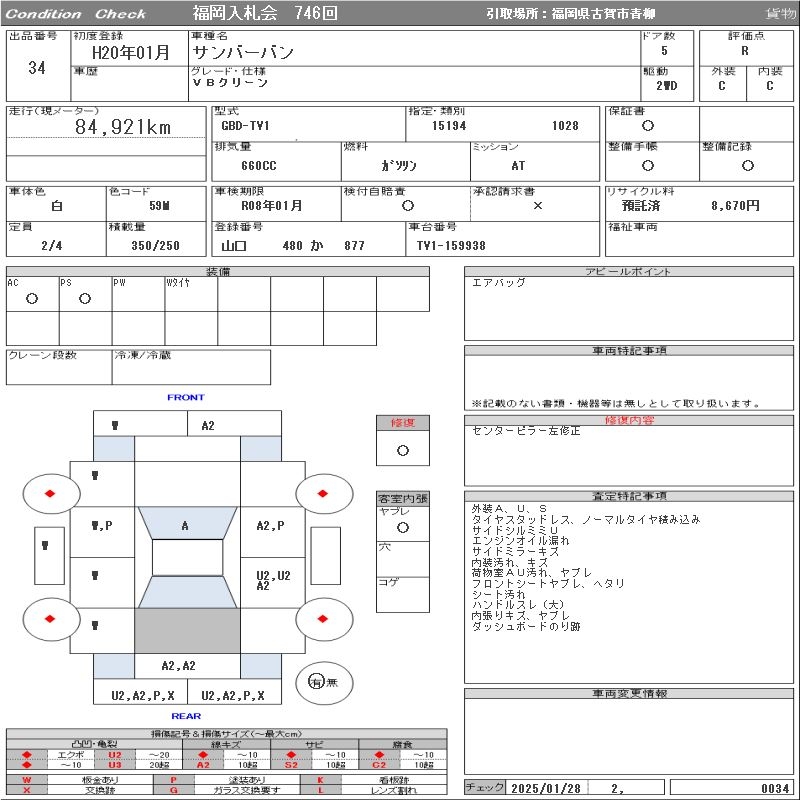Click the recycle fee 8,670円
This screenshot has width=800, height=800.
pos(735,206)
